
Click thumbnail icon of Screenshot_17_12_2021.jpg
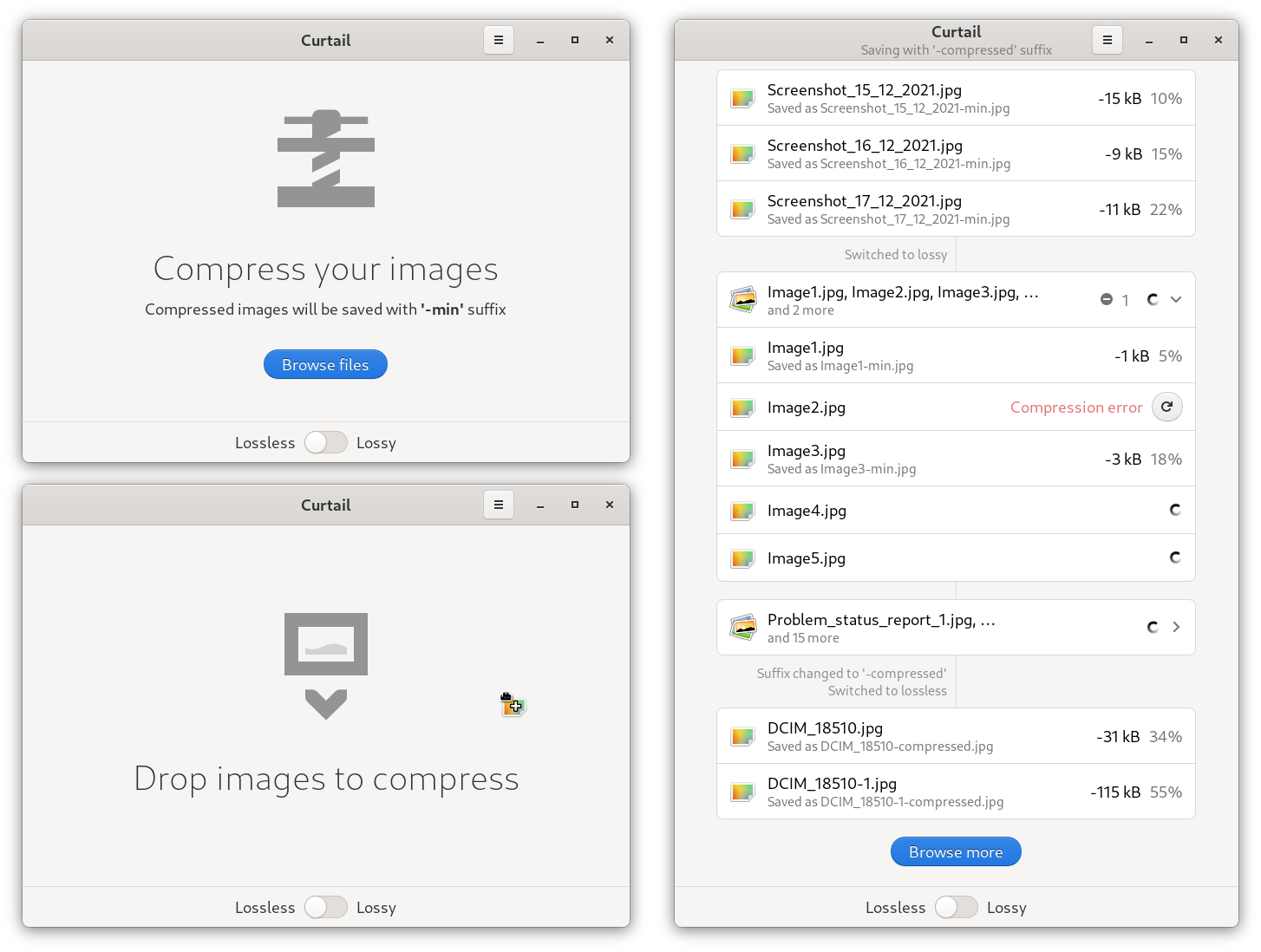pos(743,210)
